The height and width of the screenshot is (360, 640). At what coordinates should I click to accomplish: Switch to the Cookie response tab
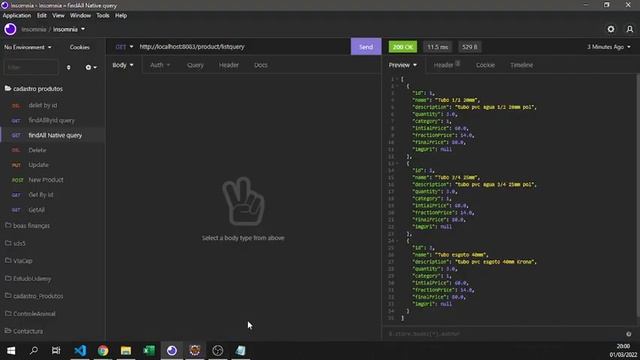pos(485,65)
